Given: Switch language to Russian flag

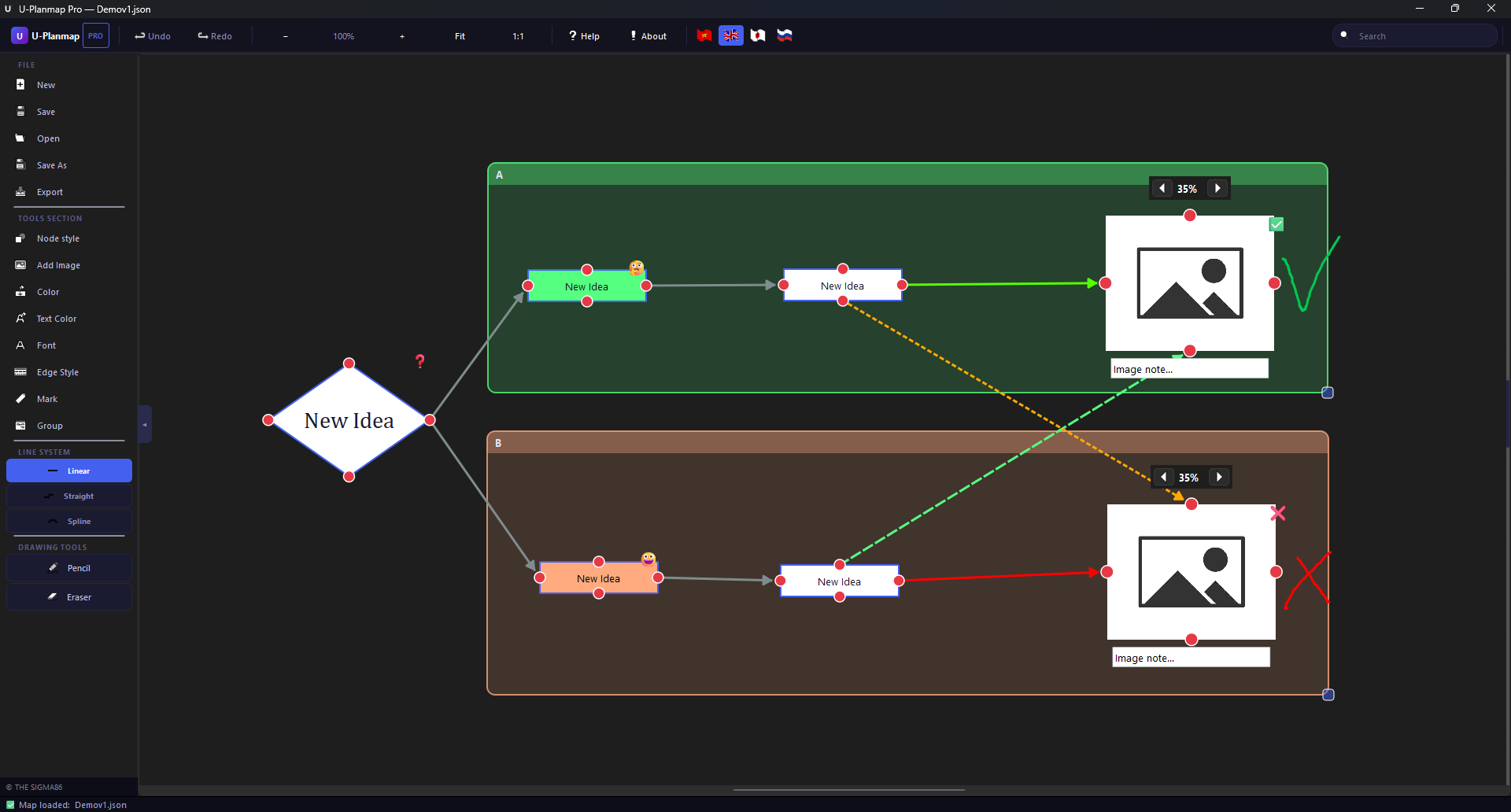Looking at the screenshot, I should coord(785,35).
